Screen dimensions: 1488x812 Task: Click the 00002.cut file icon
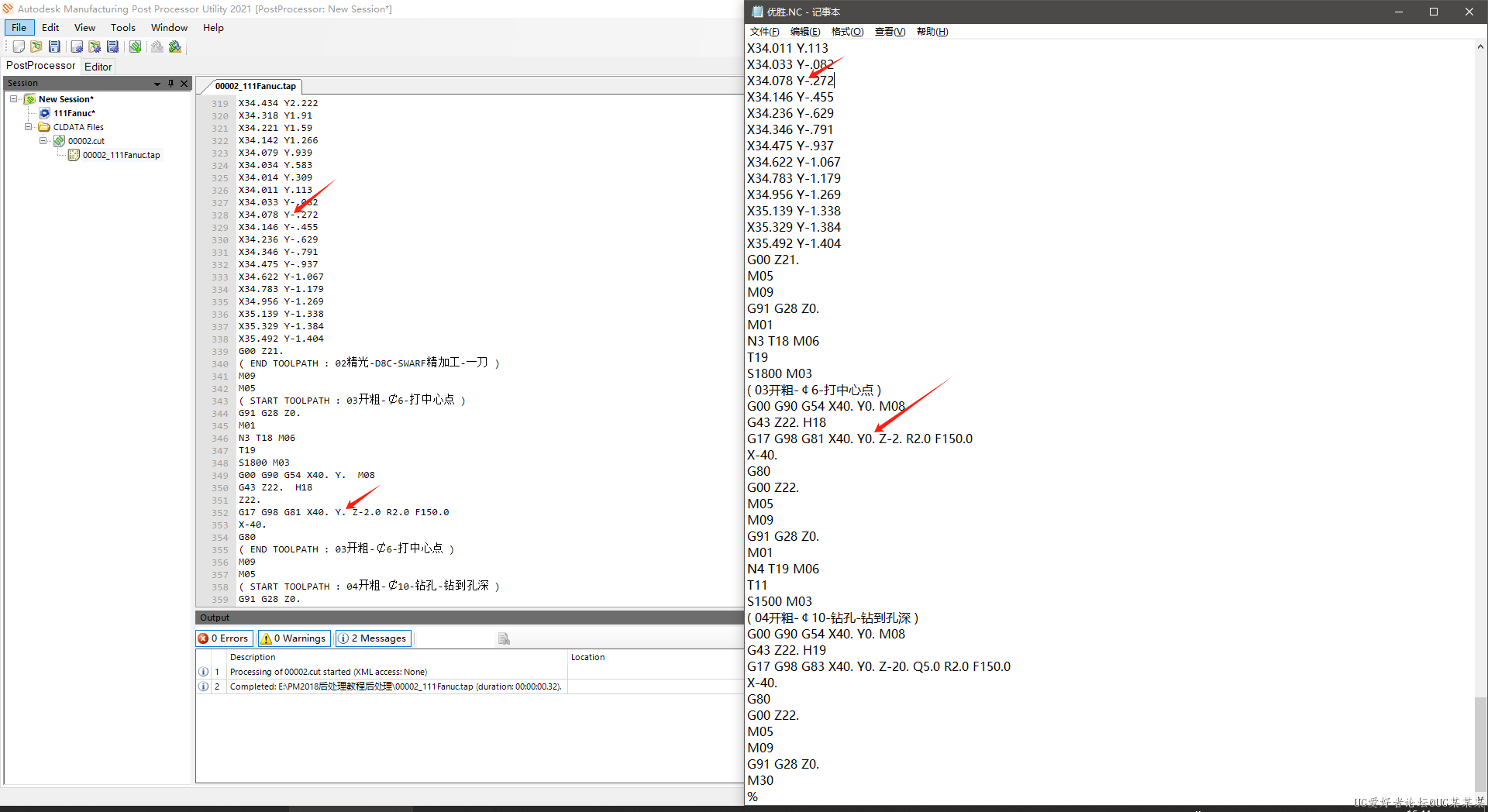(59, 141)
